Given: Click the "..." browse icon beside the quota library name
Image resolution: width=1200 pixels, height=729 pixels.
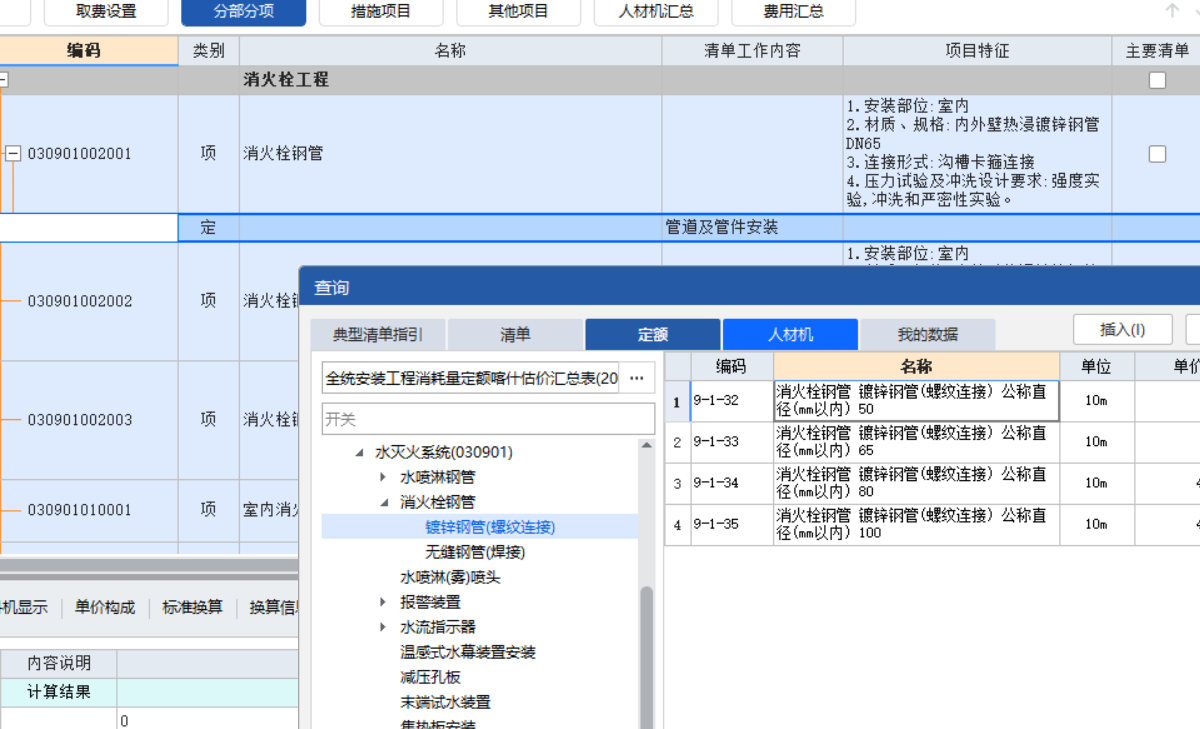Looking at the screenshot, I should point(637,377).
